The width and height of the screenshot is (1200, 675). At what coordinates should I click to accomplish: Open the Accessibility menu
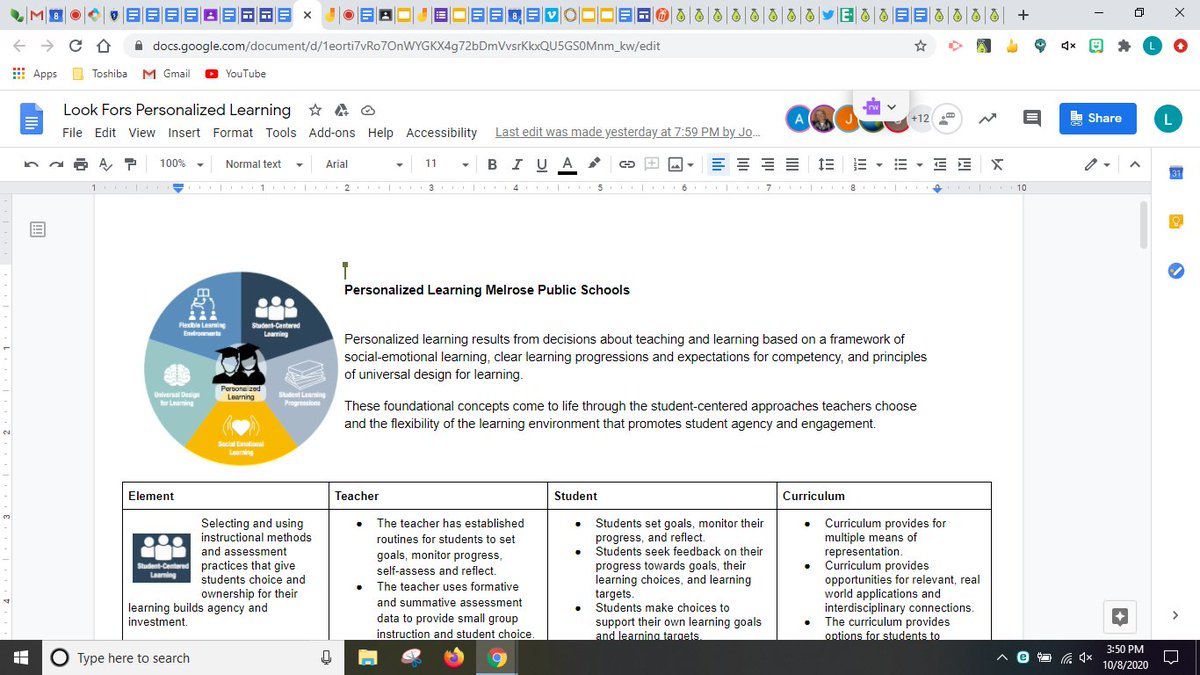click(441, 132)
